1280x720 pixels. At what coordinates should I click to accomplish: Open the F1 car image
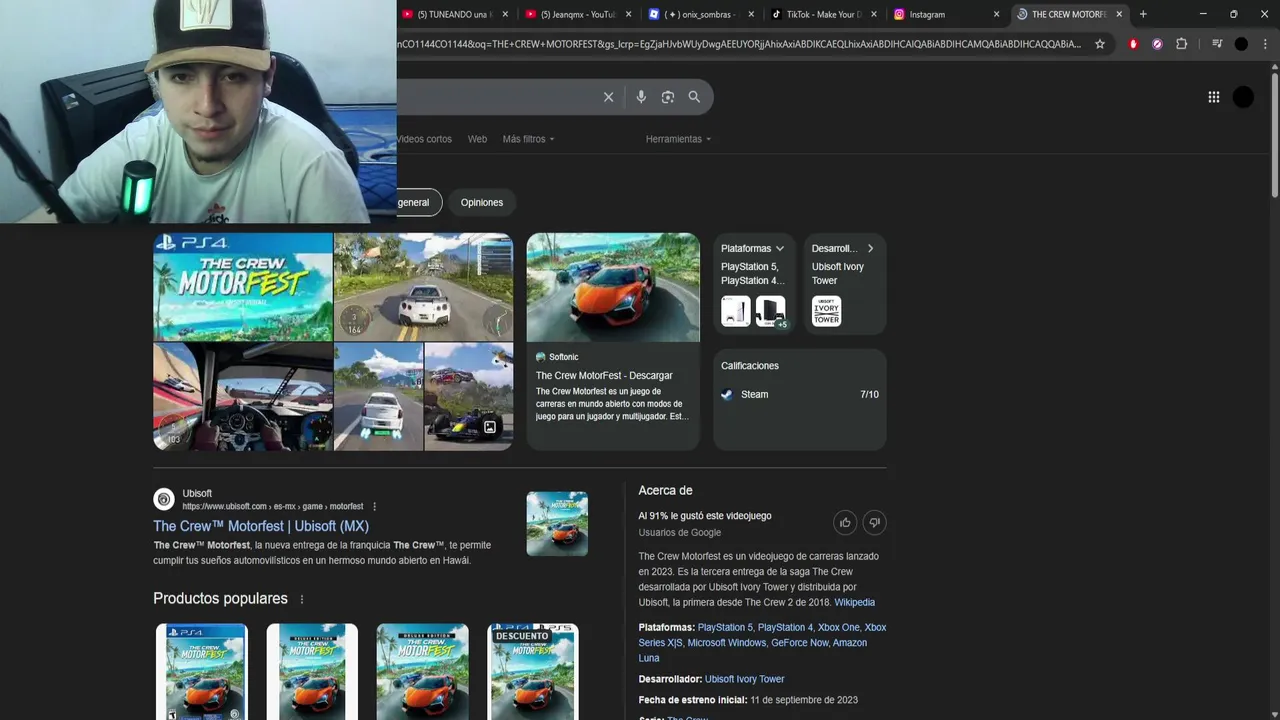pos(469,397)
